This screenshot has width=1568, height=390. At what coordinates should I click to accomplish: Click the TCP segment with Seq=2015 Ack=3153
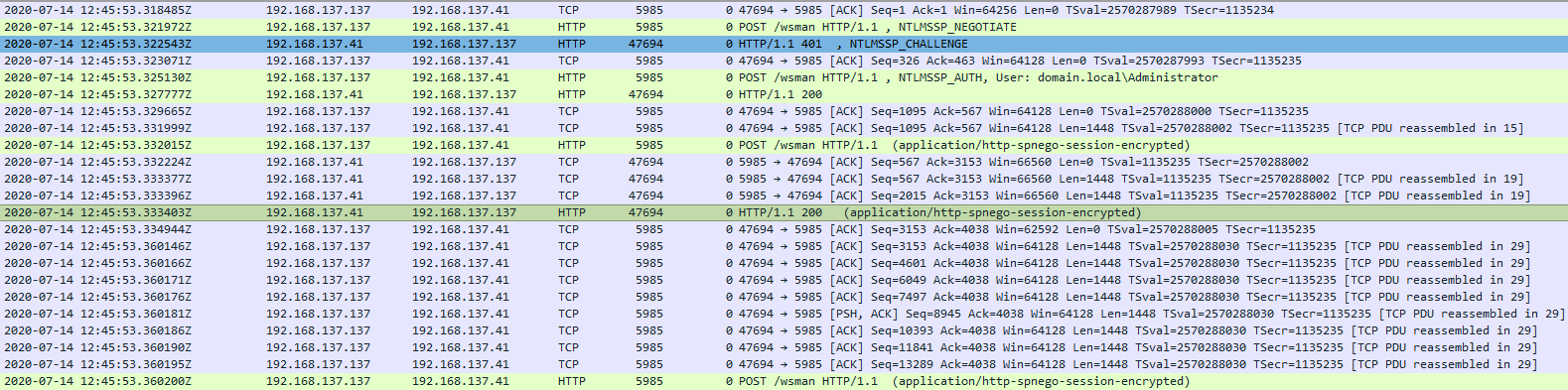pos(784,195)
